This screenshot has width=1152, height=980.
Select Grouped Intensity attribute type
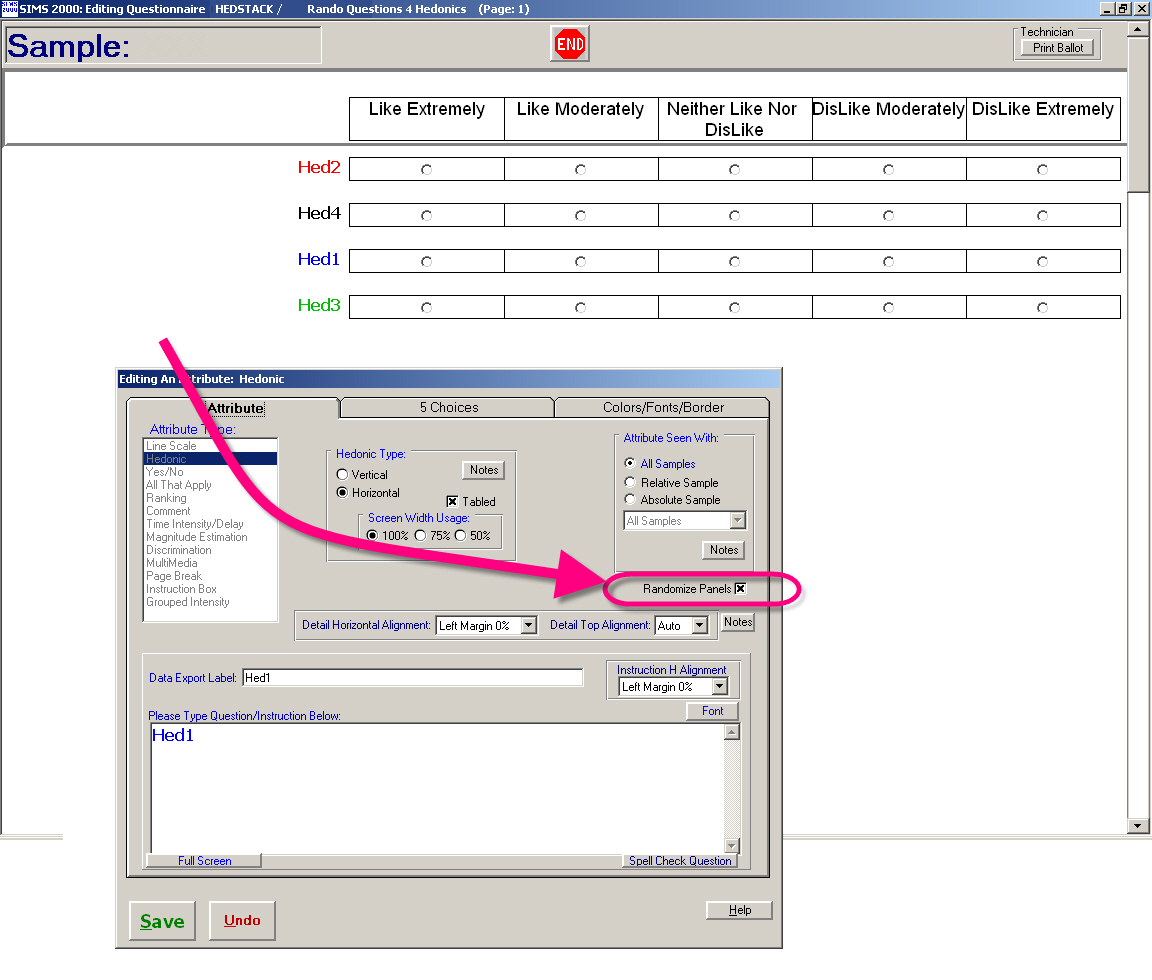(x=210, y=602)
